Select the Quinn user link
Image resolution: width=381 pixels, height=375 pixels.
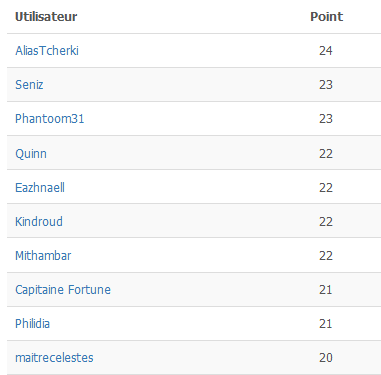[x=31, y=154]
